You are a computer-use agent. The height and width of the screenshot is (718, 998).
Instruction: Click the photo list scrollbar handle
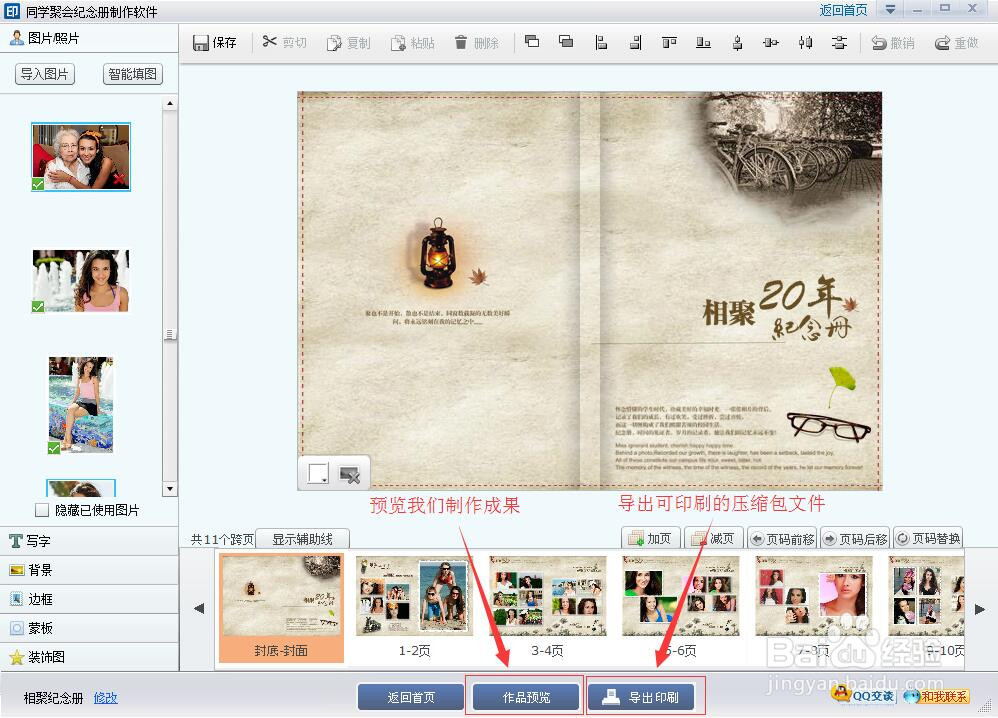coord(169,334)
